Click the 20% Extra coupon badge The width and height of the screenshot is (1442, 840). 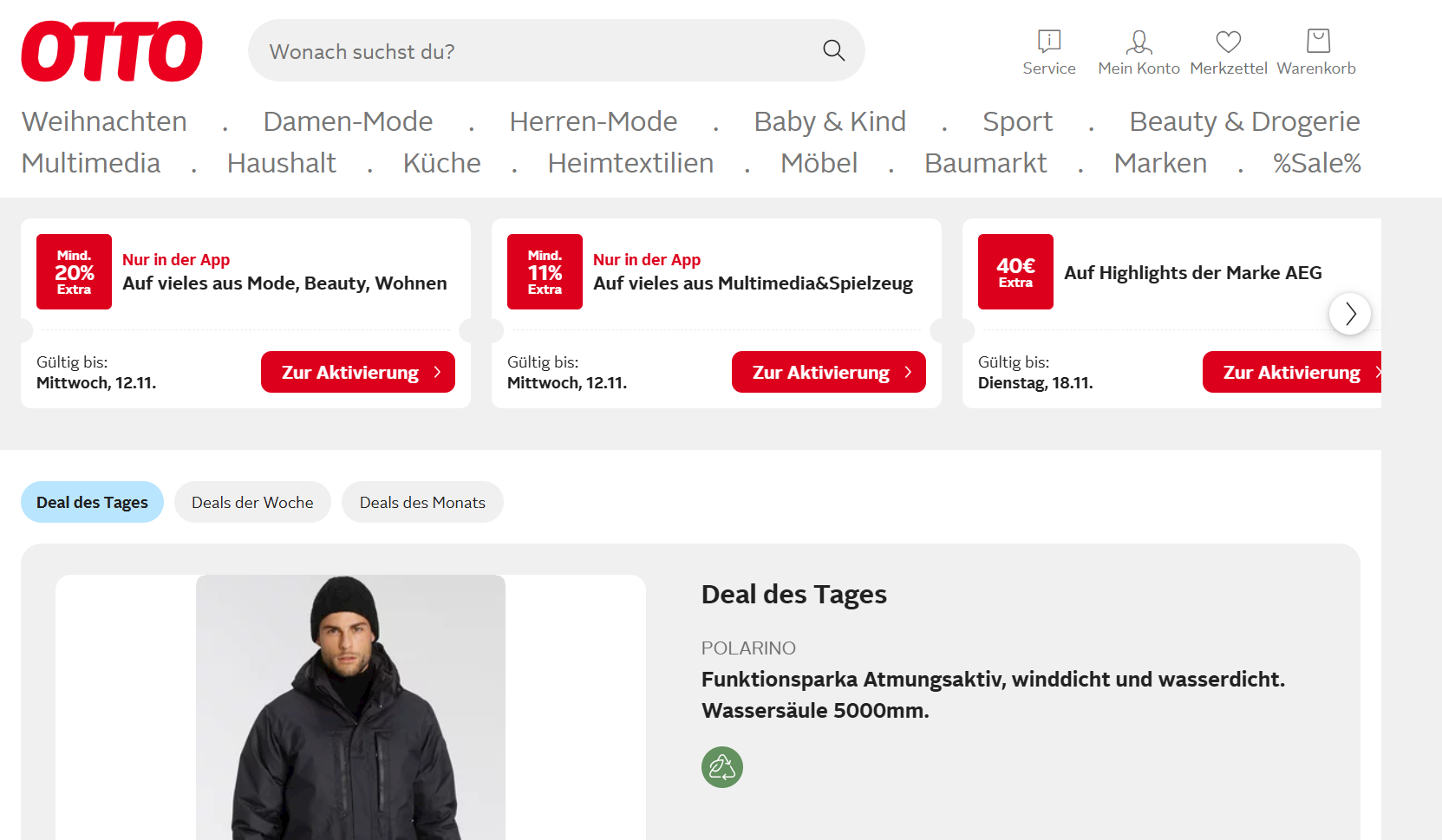point(74,272)
